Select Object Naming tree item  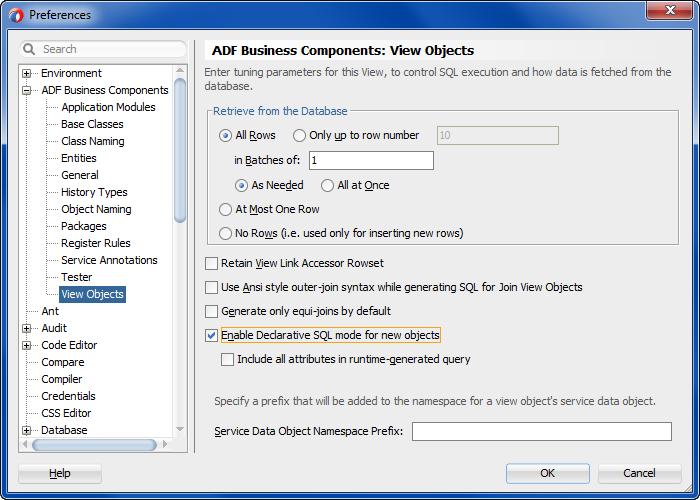pyautogui.click(x=96, y=209)
